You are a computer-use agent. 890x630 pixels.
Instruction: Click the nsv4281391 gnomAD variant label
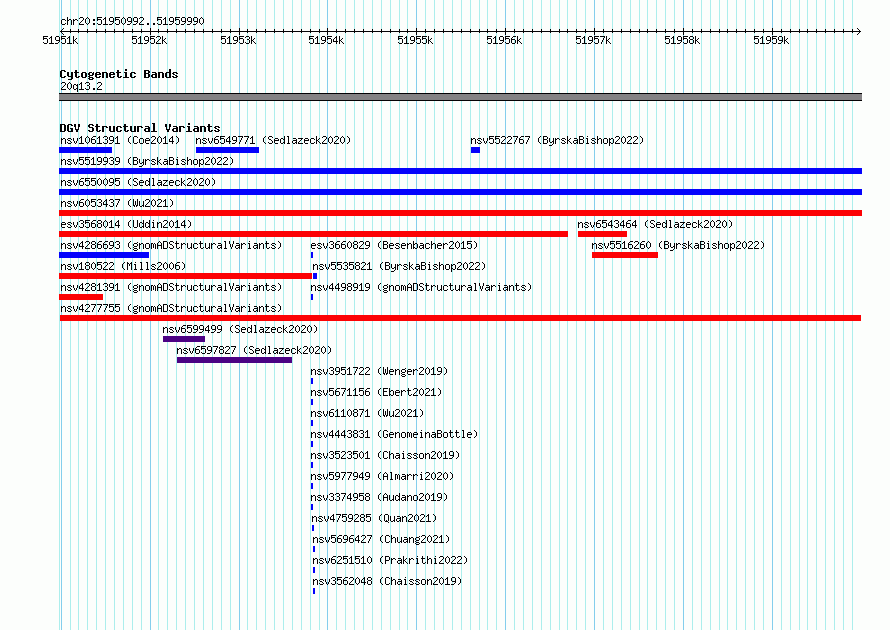tap(171, 287)
